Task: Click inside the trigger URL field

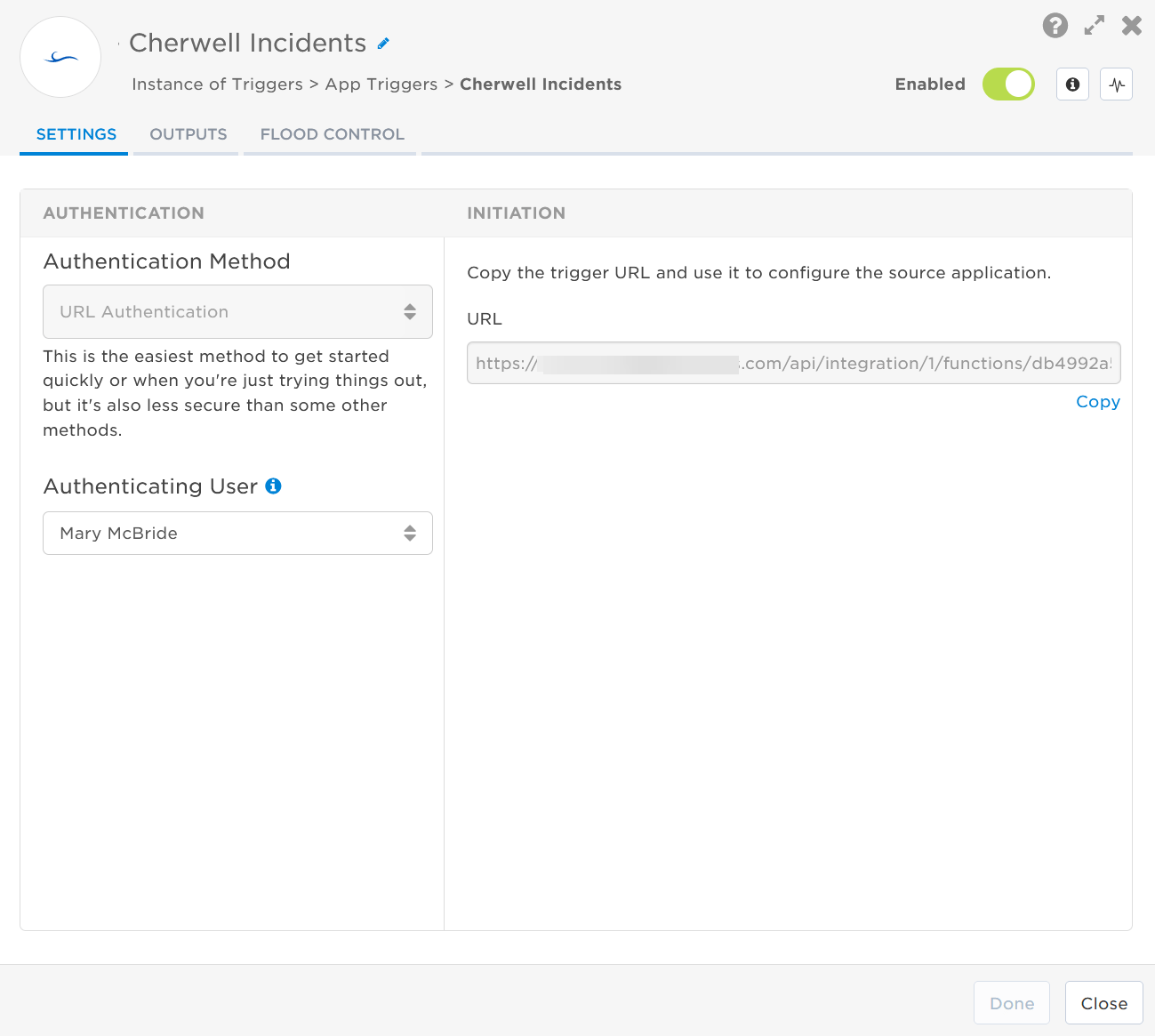Action: (x=792, y=364)
